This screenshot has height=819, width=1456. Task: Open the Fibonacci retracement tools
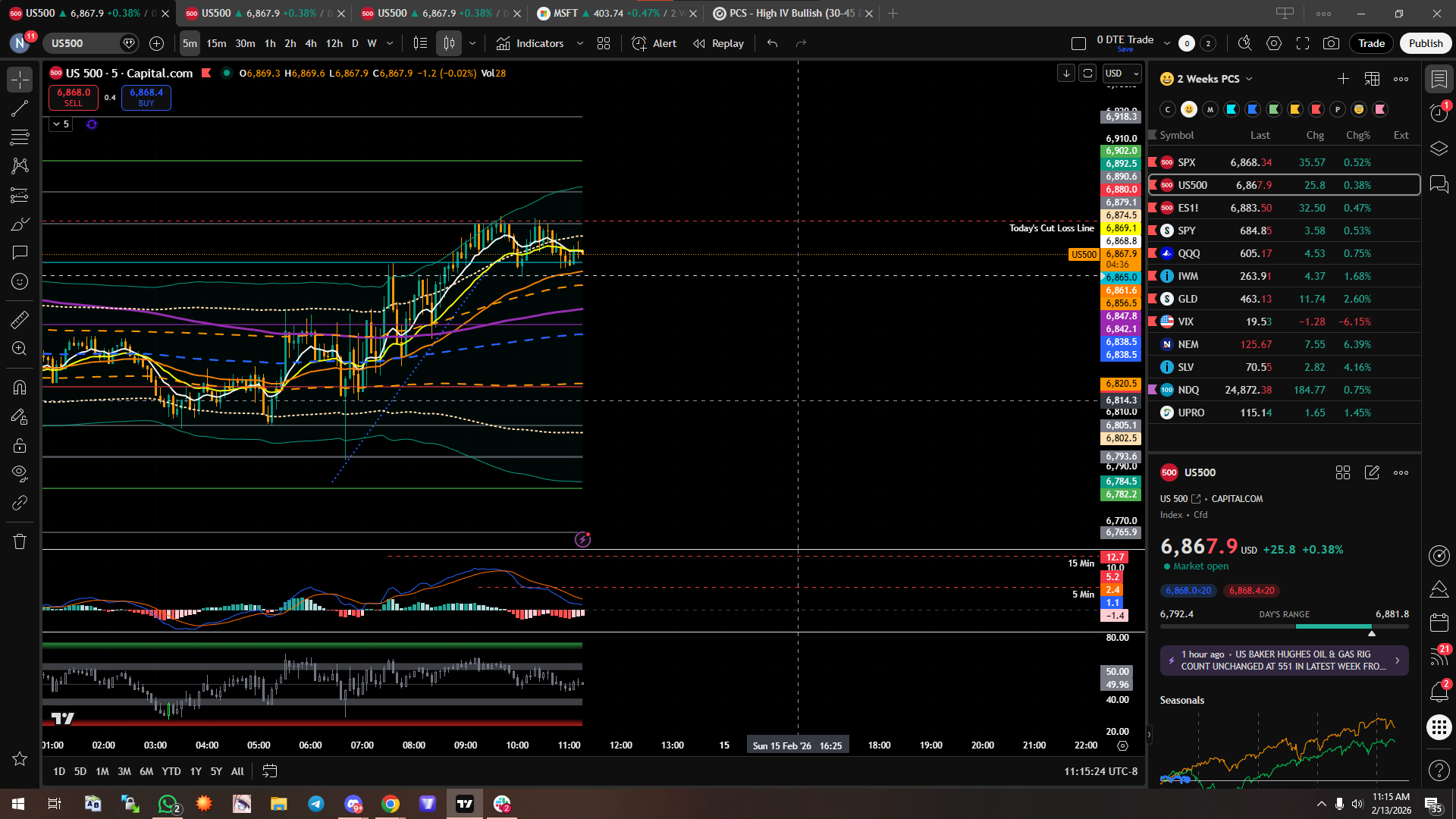point(20,137)
